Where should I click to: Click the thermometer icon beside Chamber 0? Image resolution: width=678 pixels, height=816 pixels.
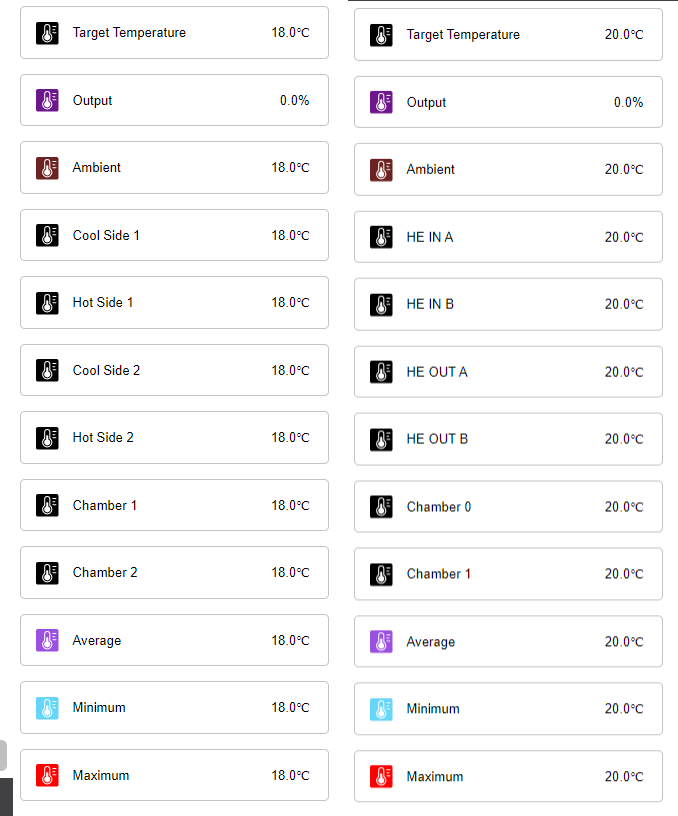point(382,507)
